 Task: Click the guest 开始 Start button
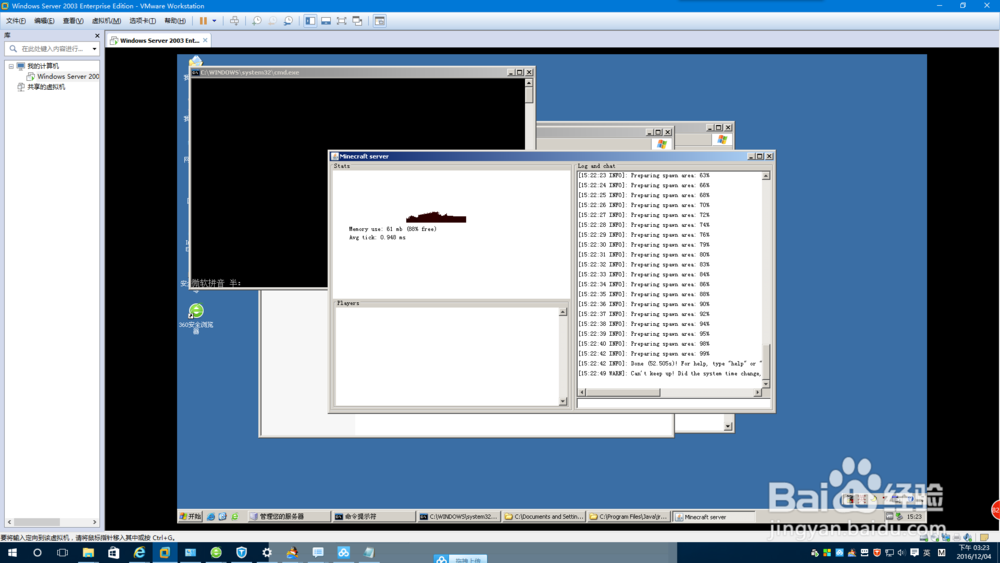pyautogui.click(x=191, y=516)
